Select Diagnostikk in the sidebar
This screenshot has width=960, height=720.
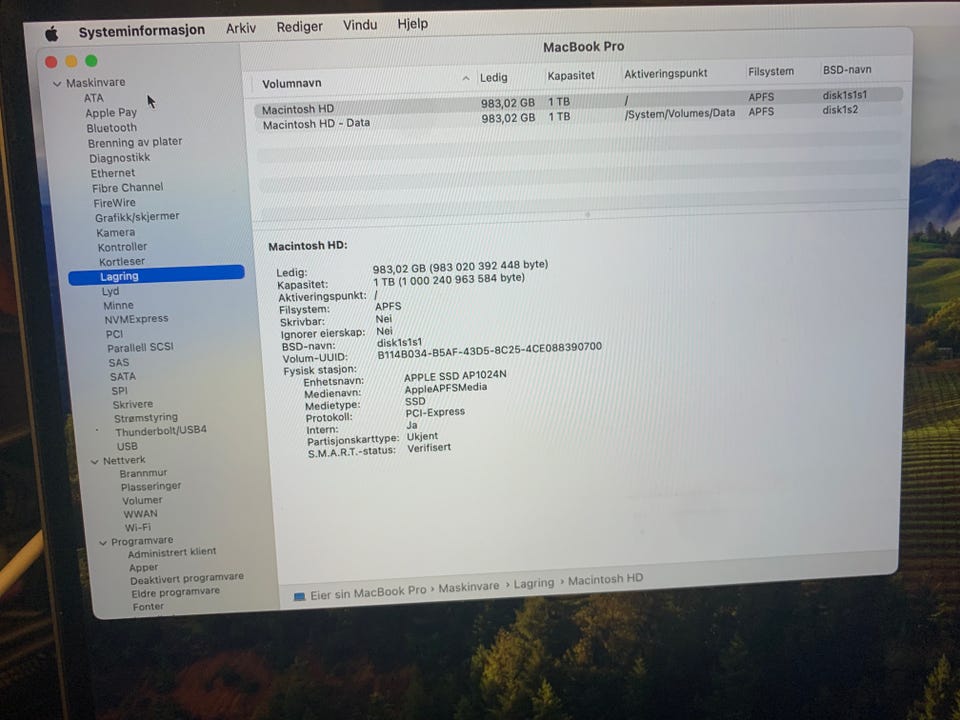coord(119,157)
